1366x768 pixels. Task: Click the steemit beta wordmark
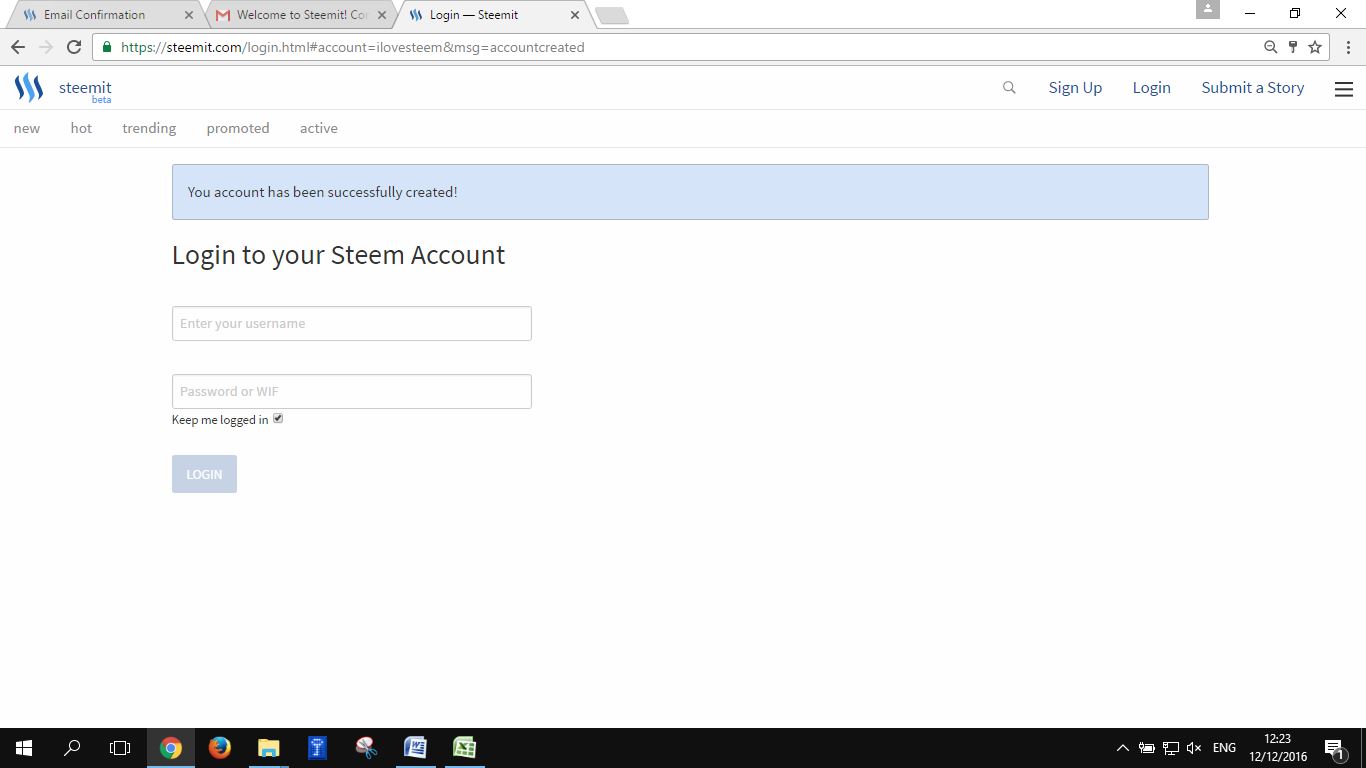click(85, 90)
